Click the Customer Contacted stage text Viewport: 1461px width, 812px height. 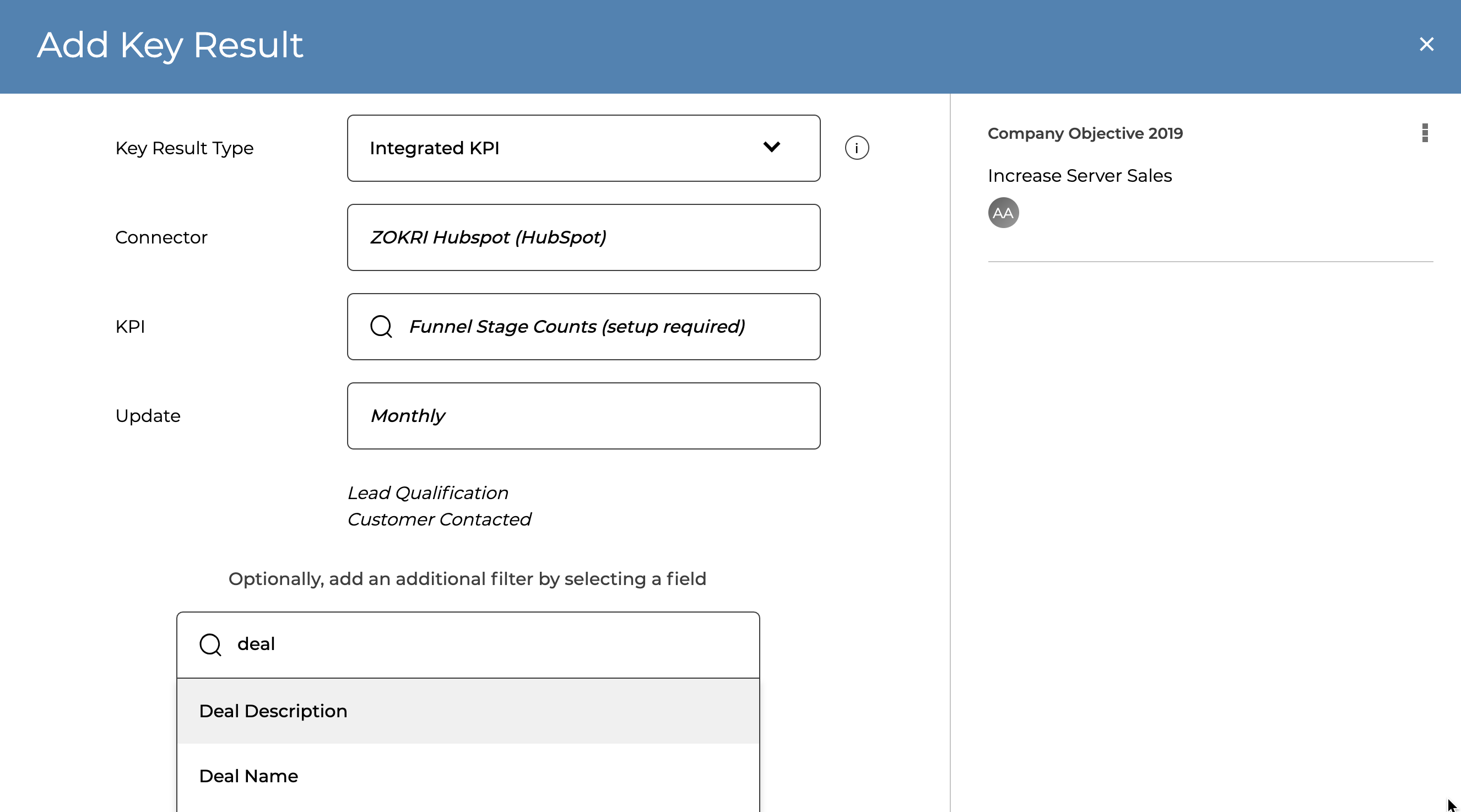(x=439, y=519)
